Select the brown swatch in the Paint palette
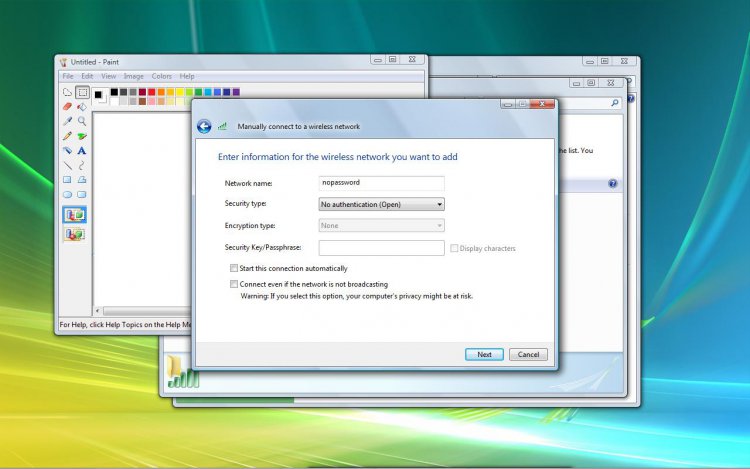This screenshot has width=750, height=469. click(143, 101)
